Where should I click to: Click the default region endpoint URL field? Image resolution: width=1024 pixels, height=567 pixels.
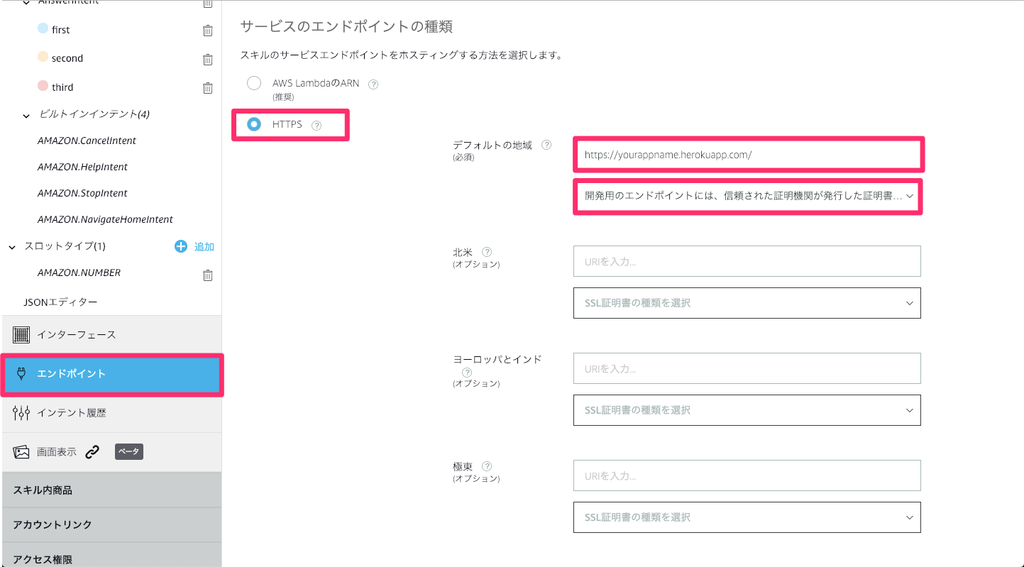point(748,155)
